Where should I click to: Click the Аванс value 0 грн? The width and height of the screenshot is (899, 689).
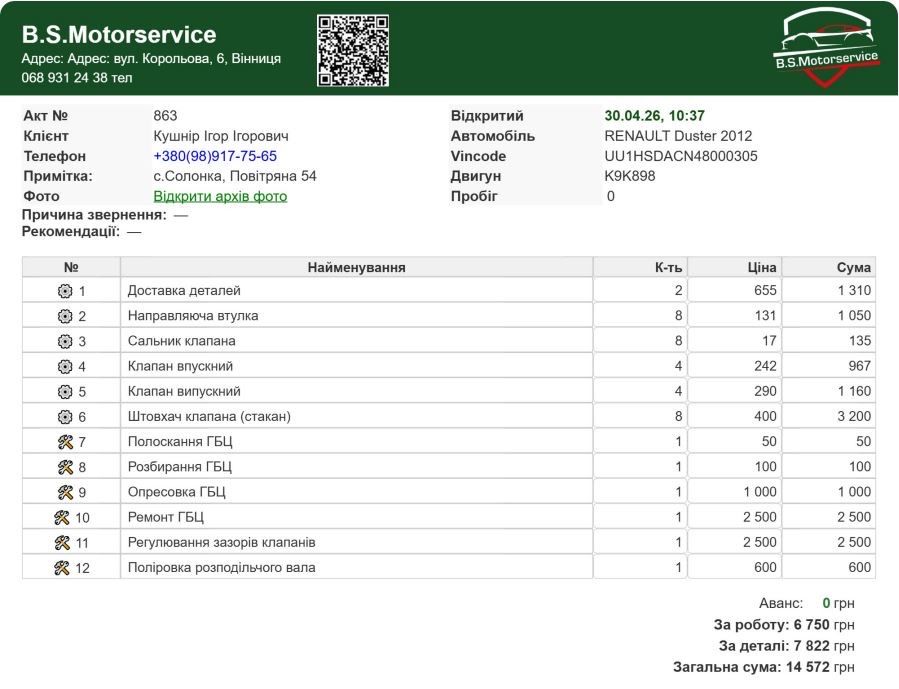coord(838,604)
